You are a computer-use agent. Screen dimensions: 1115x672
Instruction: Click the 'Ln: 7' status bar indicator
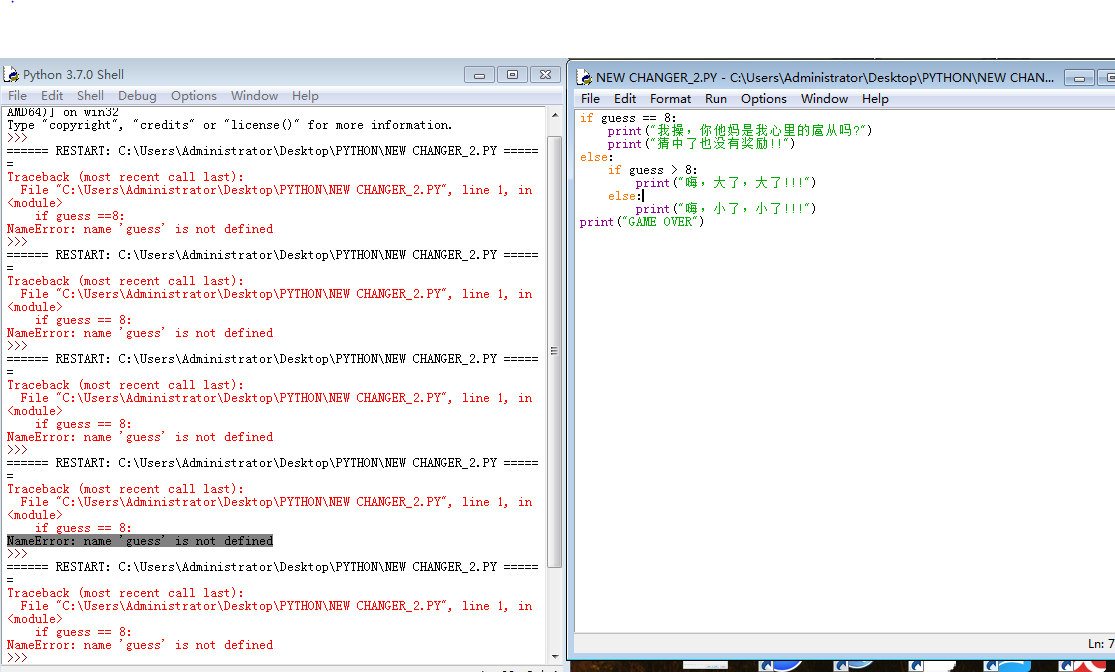coord(1101,644)
